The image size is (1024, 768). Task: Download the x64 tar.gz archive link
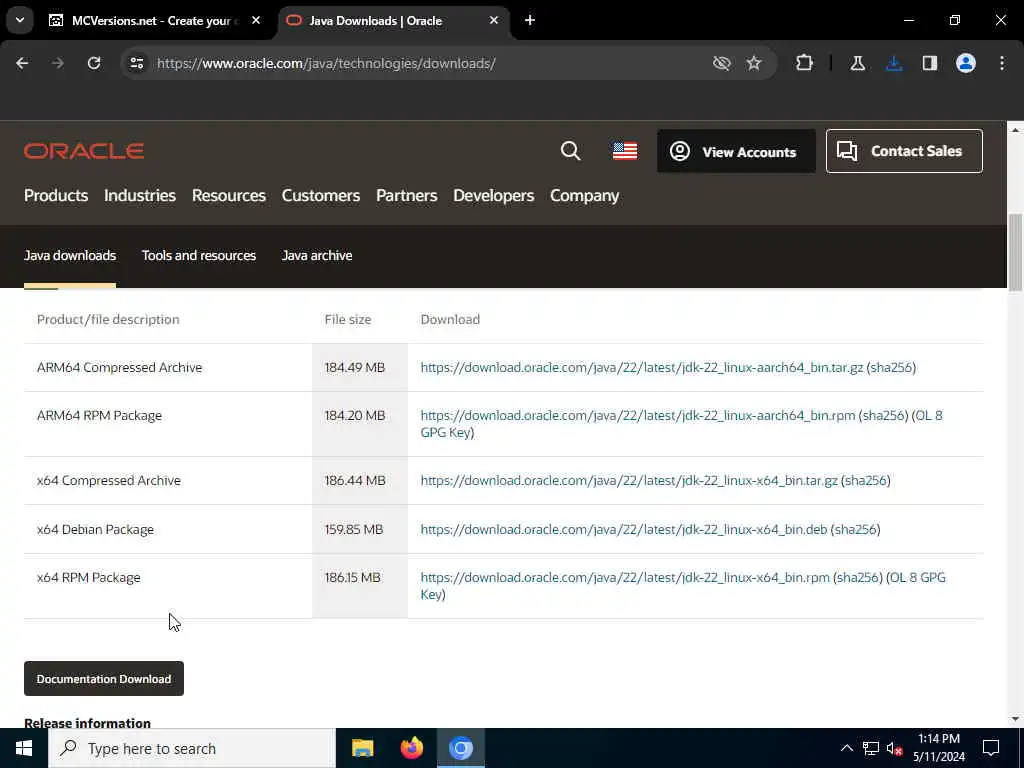coord(629,481)
